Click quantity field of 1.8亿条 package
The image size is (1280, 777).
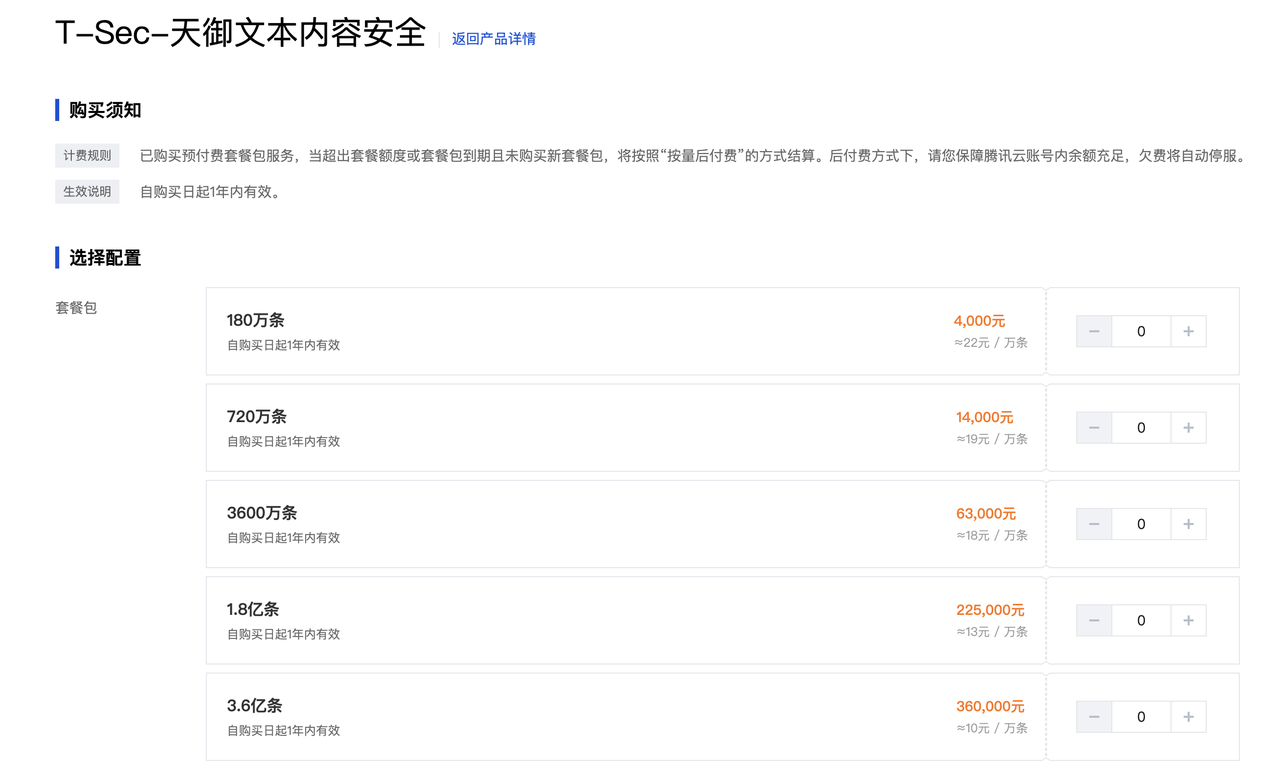point(1141,620)
